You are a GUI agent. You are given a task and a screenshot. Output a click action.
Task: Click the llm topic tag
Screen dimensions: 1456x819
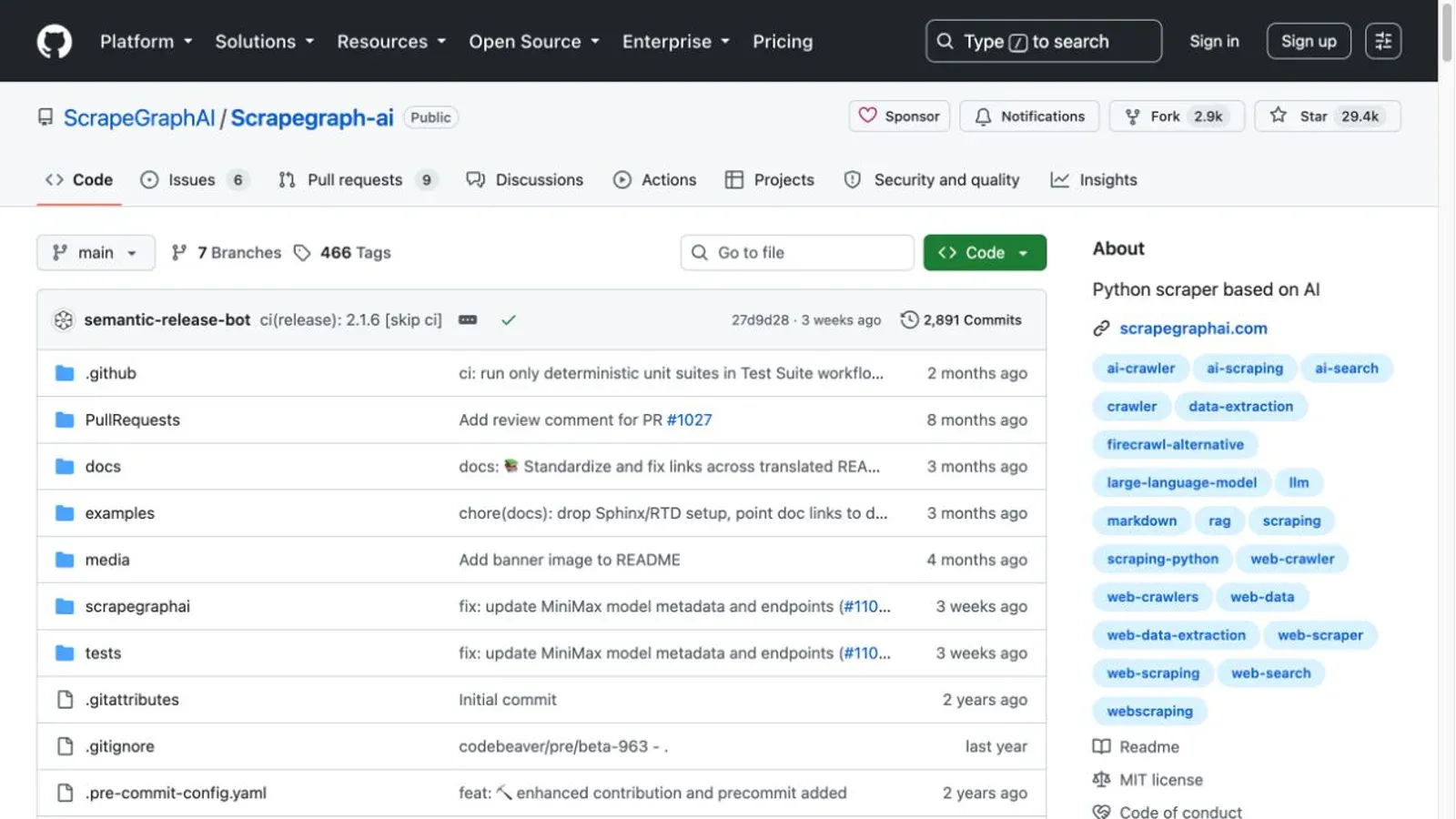pos(1299,483)
